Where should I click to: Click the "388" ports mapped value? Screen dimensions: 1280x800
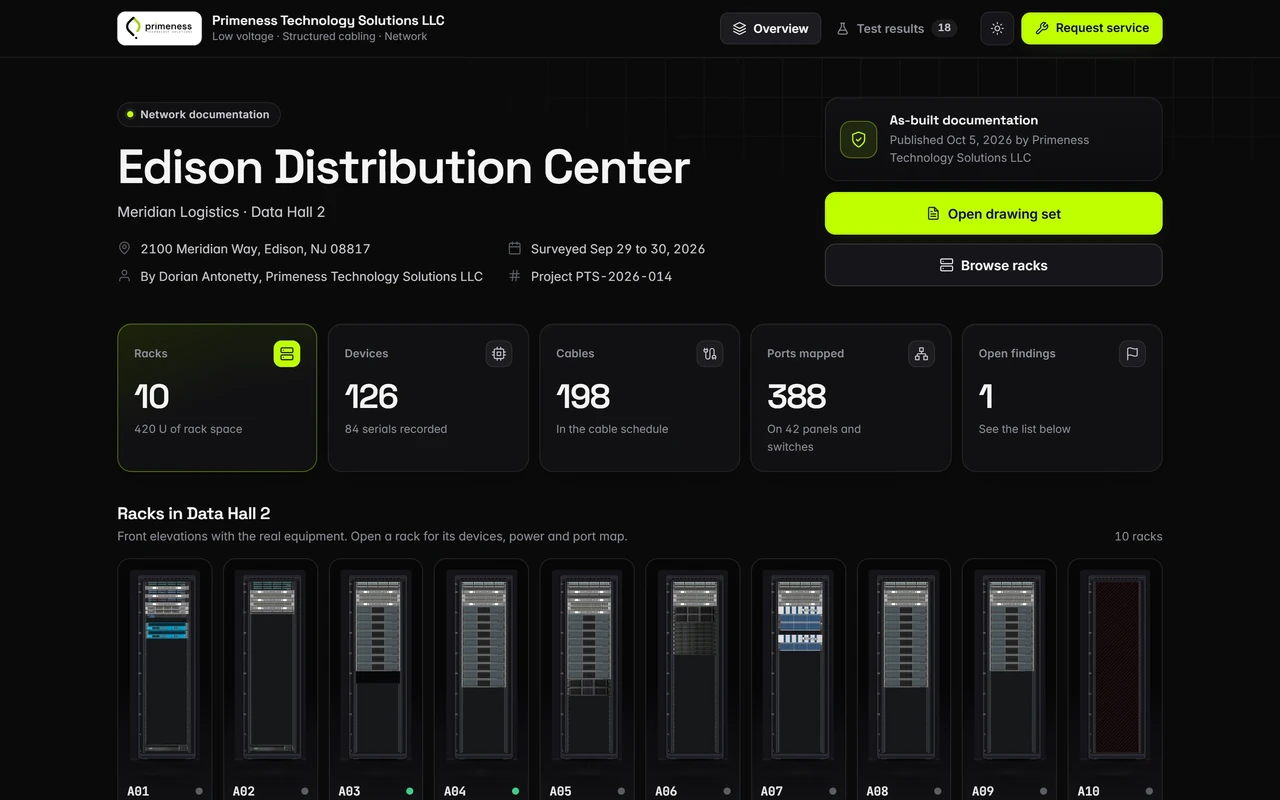click(x=797, y=396)
